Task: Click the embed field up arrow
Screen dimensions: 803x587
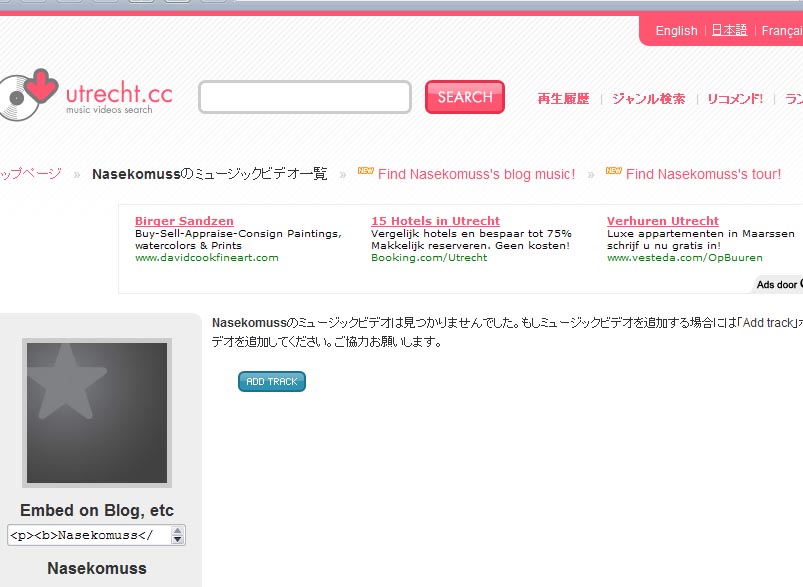Action: 177,531
